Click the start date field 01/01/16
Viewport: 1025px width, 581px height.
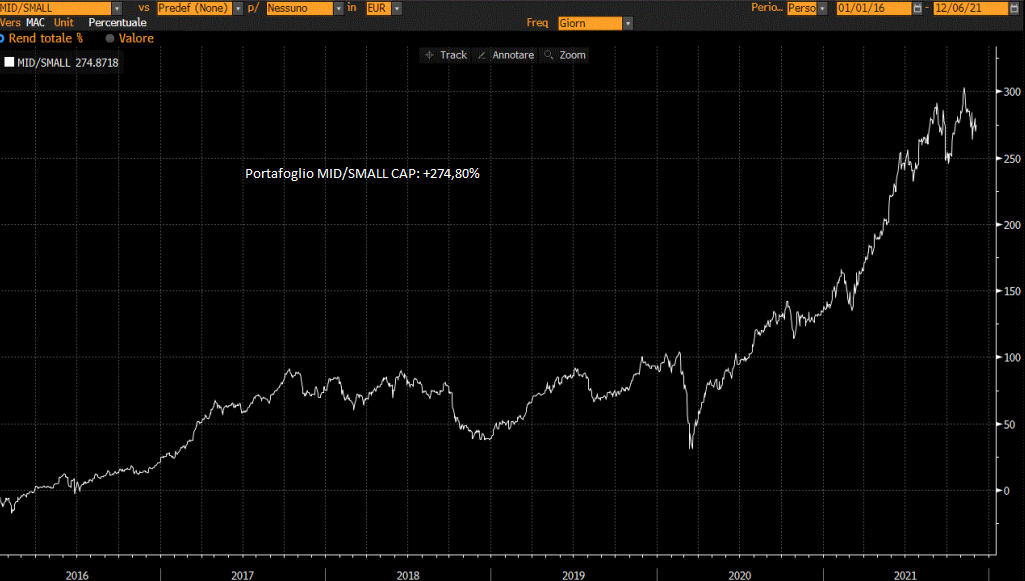point(871,8)
